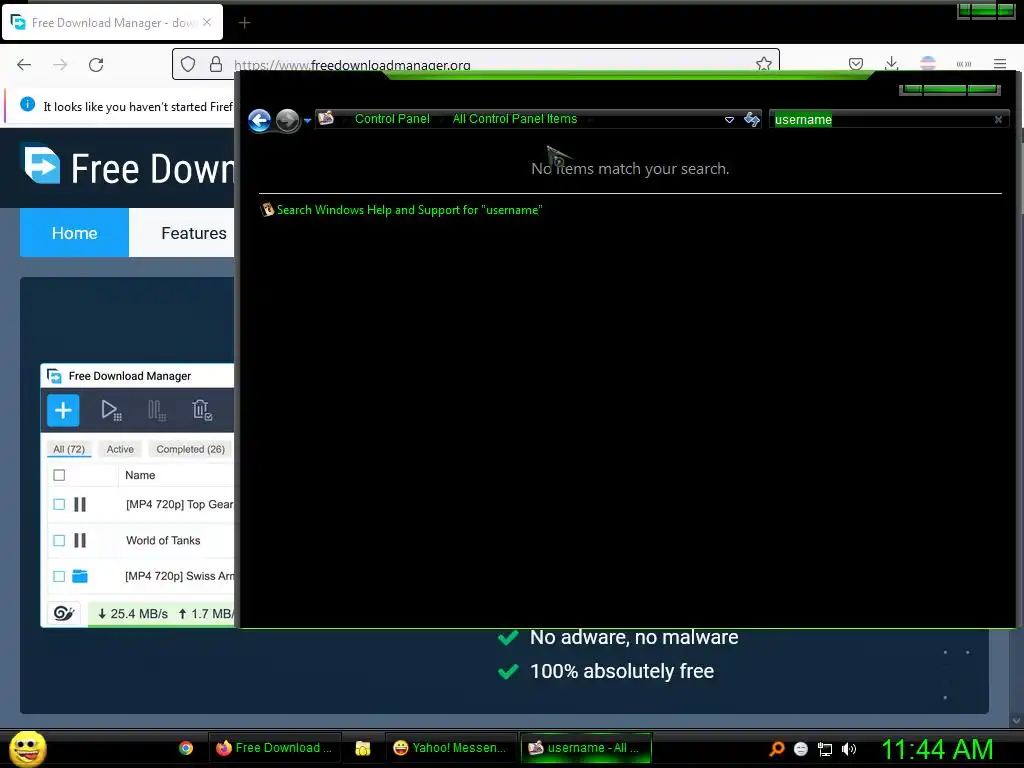This screenshot has height=768, width=1024.
Task: Click the username search field
Action: [x=880, y=120]
